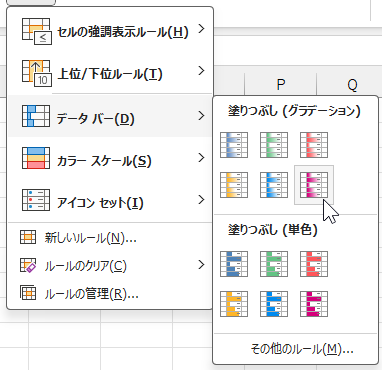This screenshot has width=382, height=370.
Task: Open データ バー(D) menu item
Action: click(x=110, y=116)
